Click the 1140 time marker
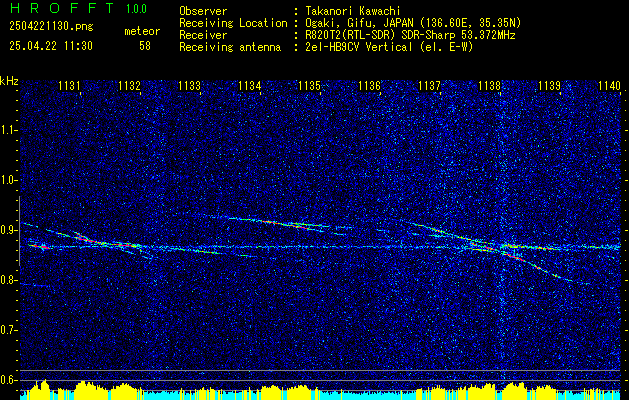Screen dimensions: 629x400 coord(609,85)
